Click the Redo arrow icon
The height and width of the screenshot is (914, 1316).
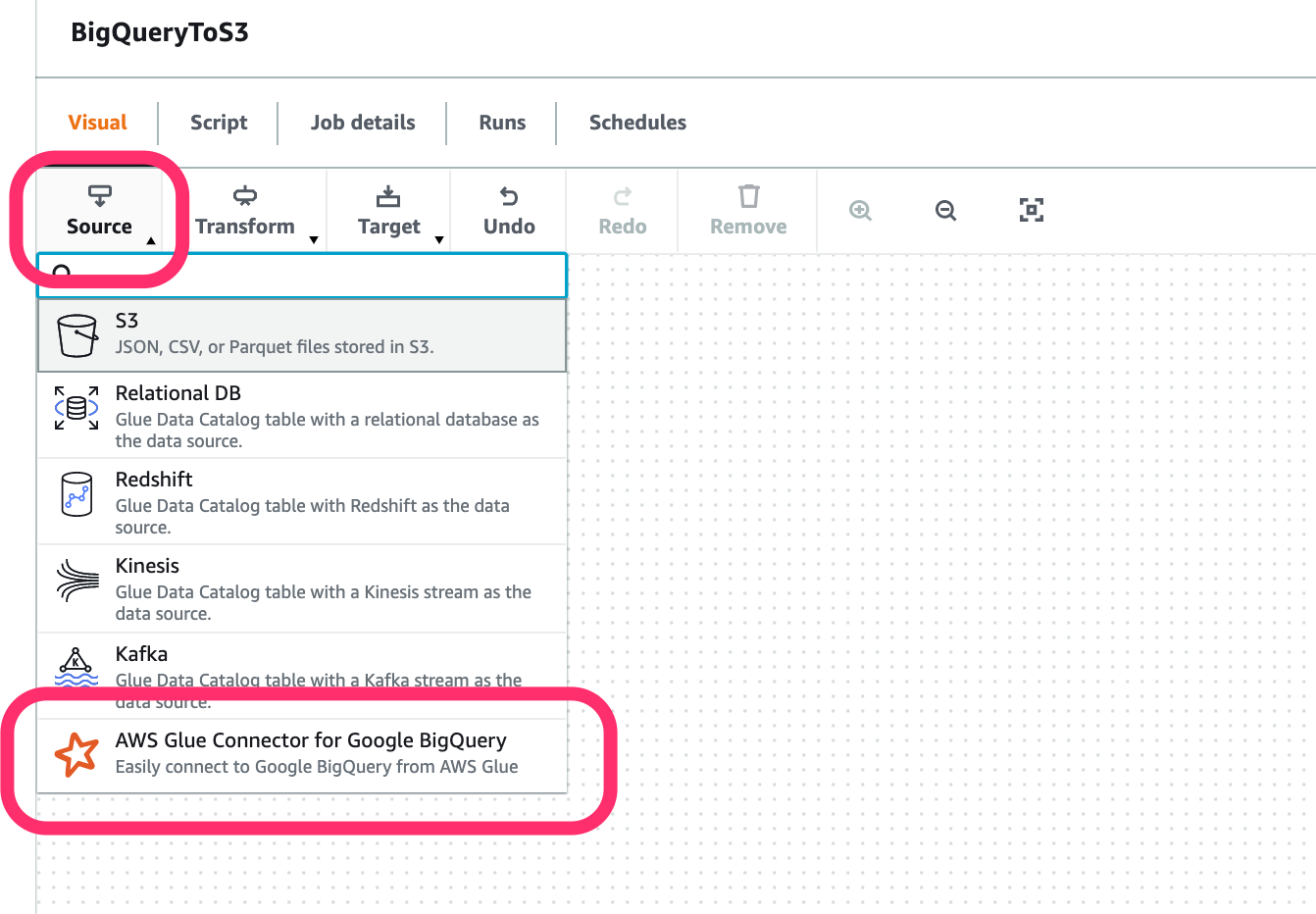pos(622,196)
